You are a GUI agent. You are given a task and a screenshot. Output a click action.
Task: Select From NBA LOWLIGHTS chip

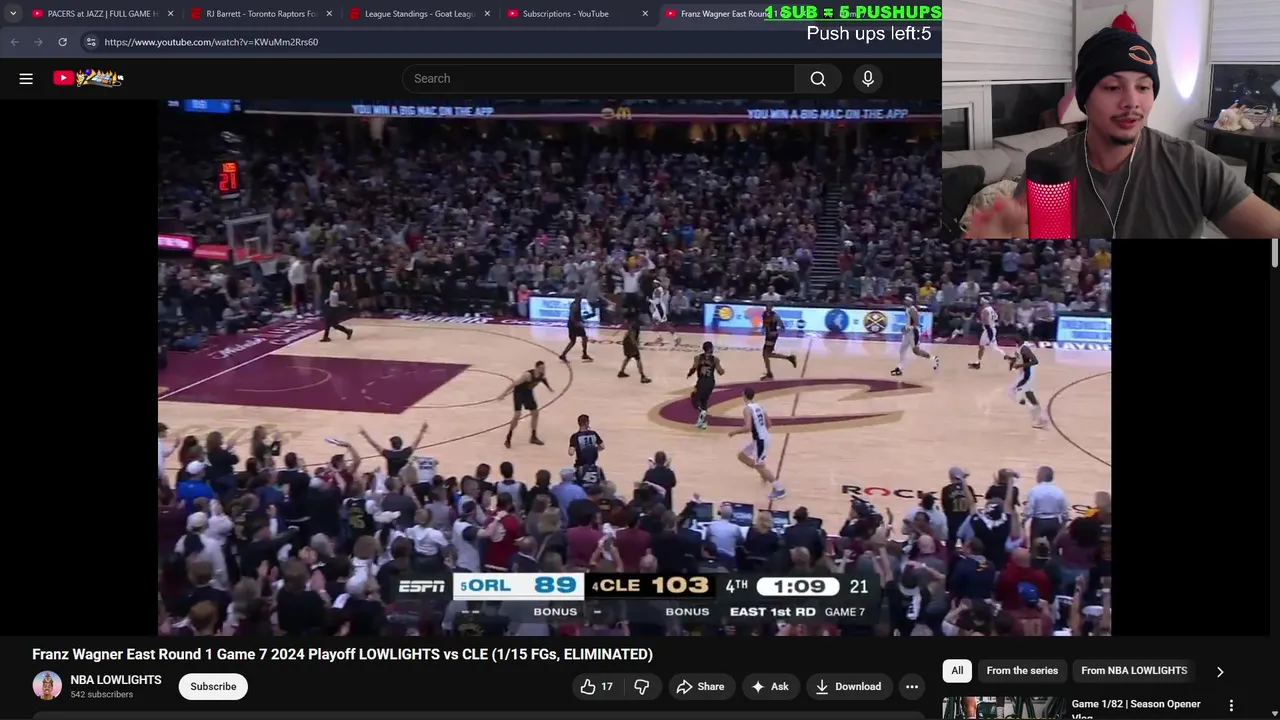click(x=1134, y=671)
